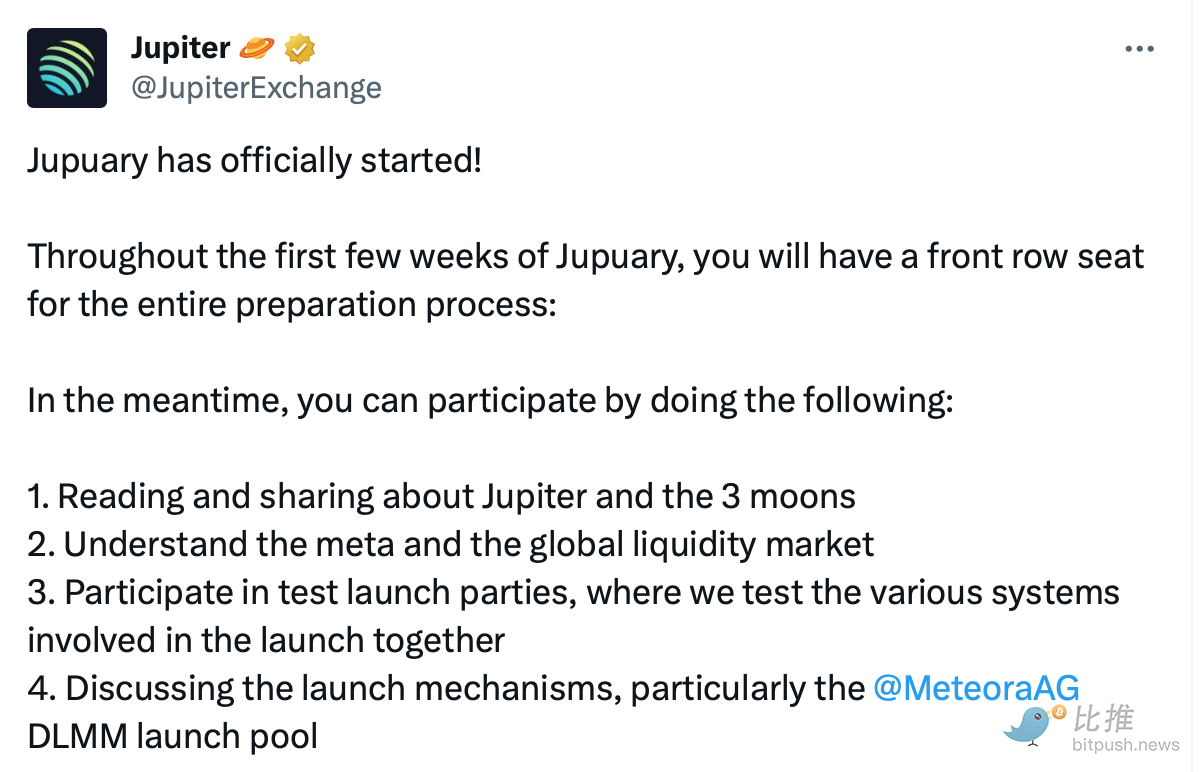Click the 'In the meantime' sentence
This screenshot has height=772, width=1200.
click(491, 400)
